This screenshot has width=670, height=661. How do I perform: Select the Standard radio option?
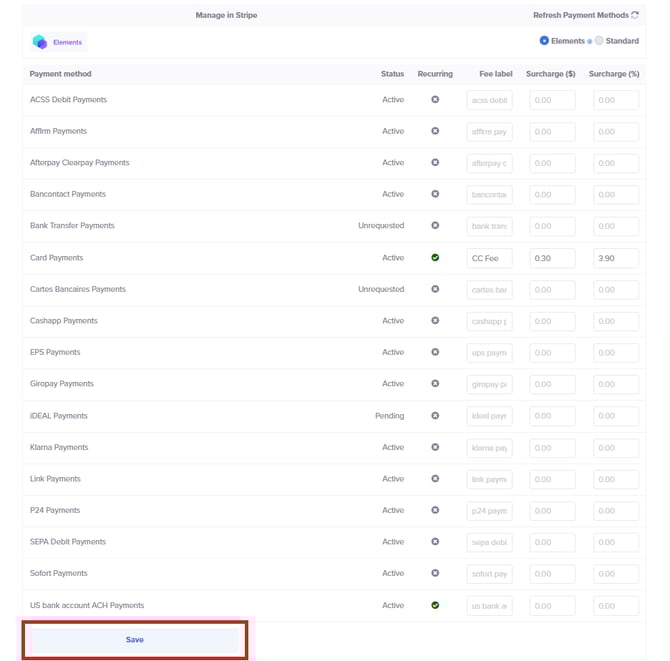click(x=600, y=41)
